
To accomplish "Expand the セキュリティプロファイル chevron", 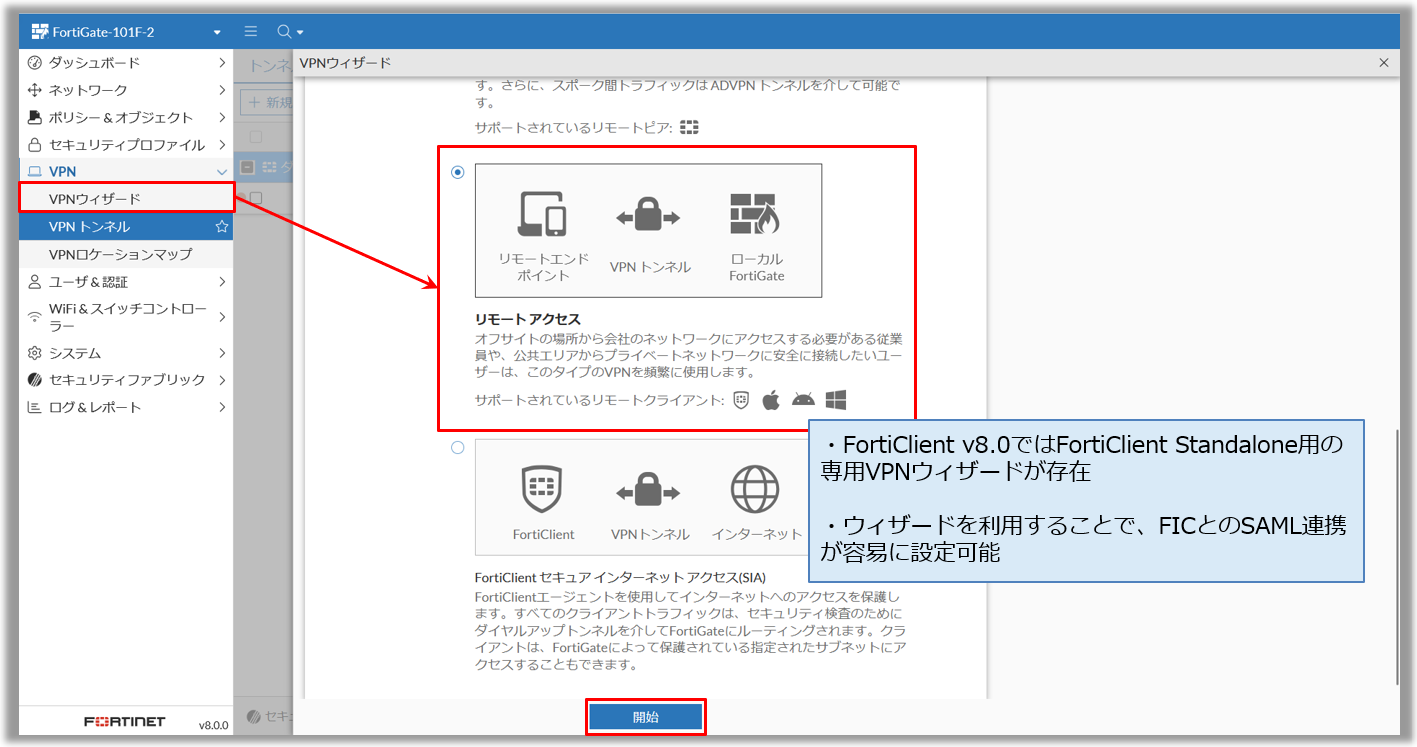I will tap(222, 145).
